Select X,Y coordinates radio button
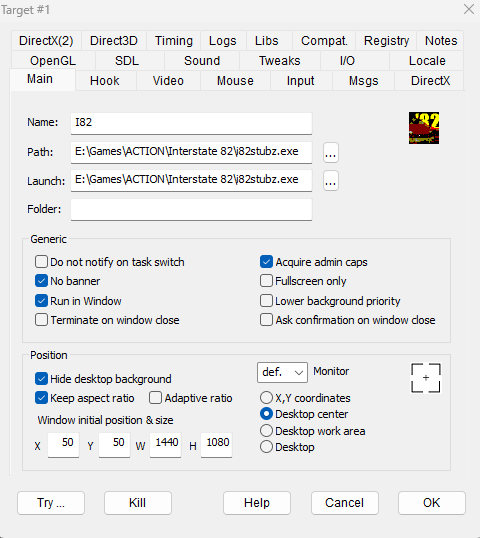Screen dimensions: 480x538 pyautogui.click(x=266, y=398)
